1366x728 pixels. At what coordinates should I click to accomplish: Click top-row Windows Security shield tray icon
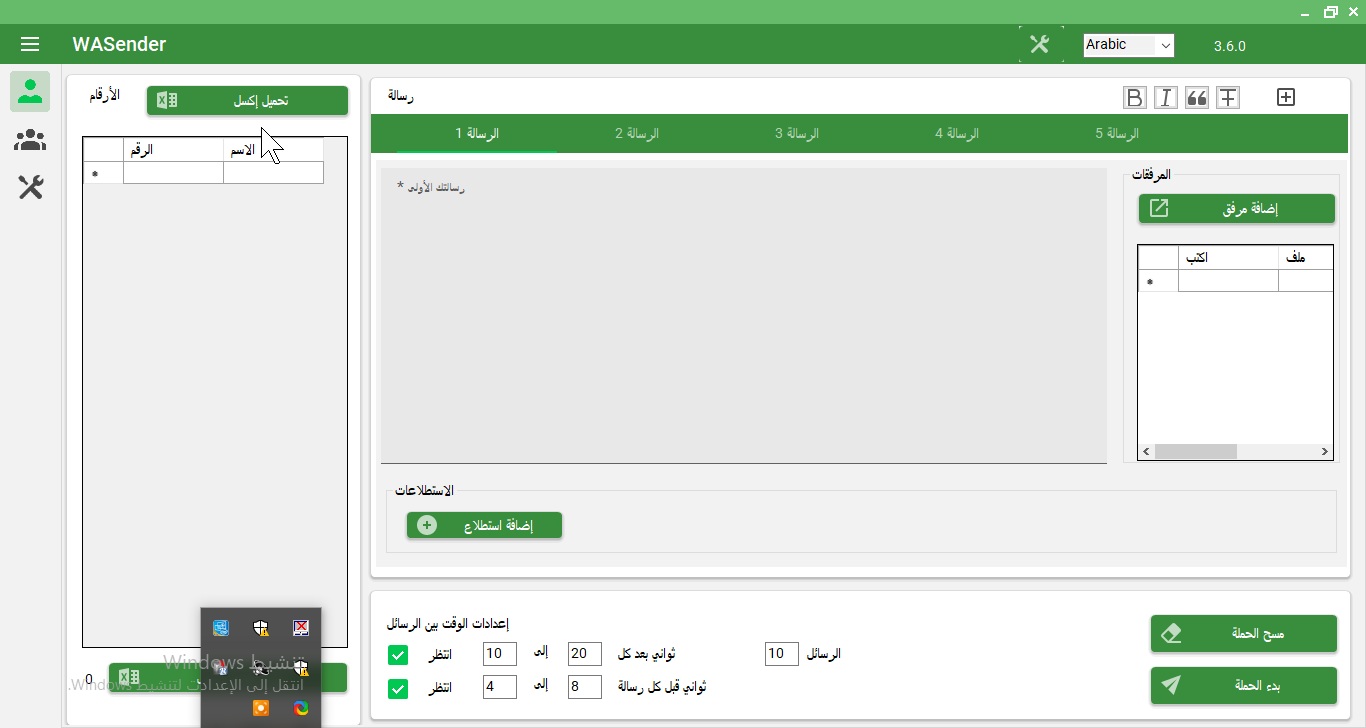pos(261,628)
